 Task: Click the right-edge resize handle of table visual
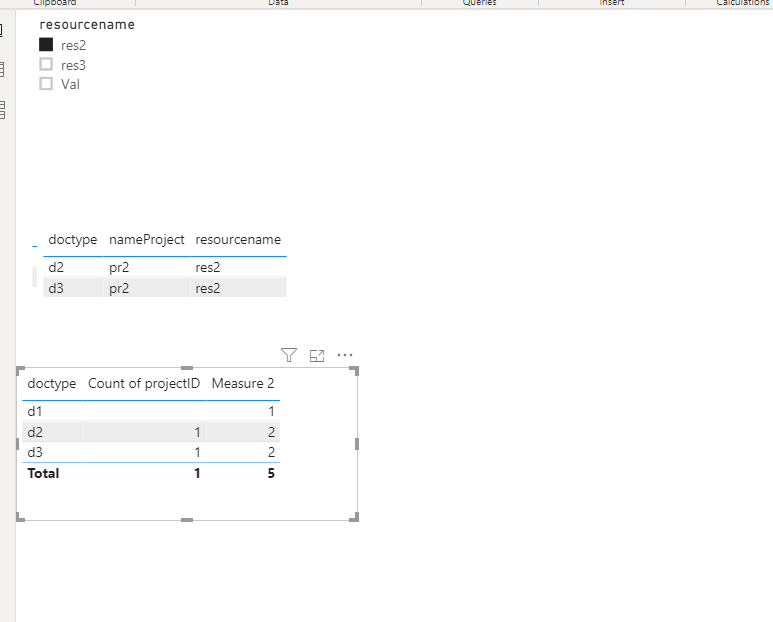357,444
